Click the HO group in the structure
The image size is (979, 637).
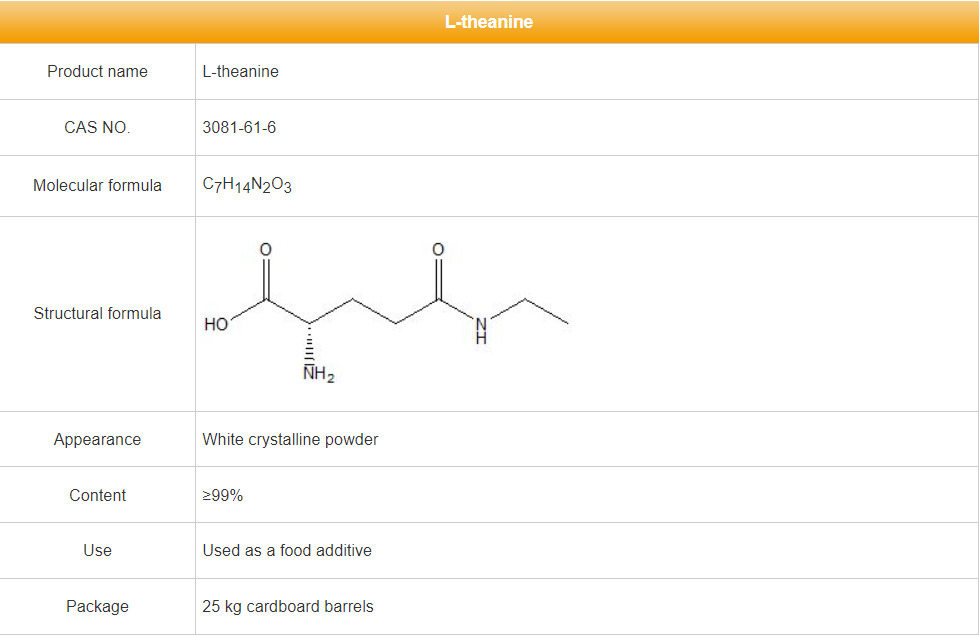(216, 325)
